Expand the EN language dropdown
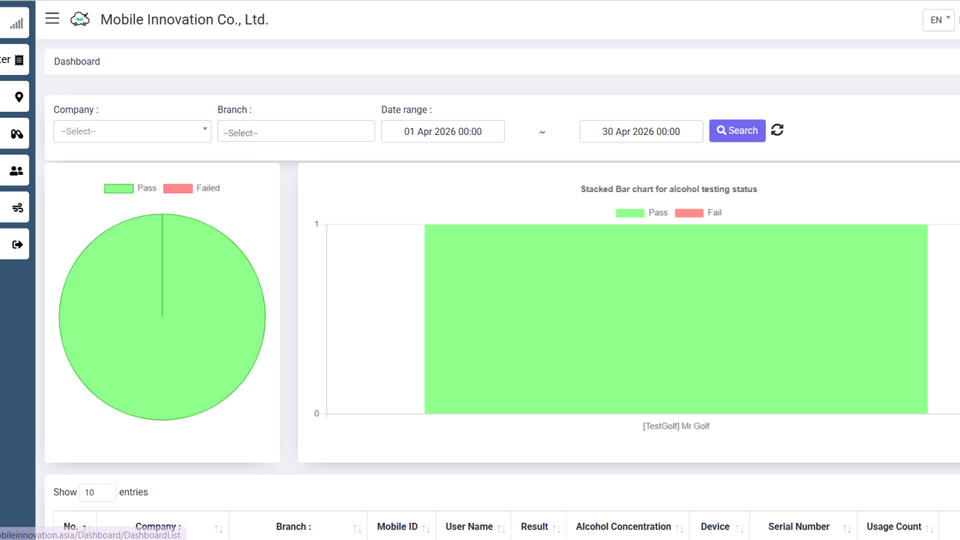 coord(938,20)
